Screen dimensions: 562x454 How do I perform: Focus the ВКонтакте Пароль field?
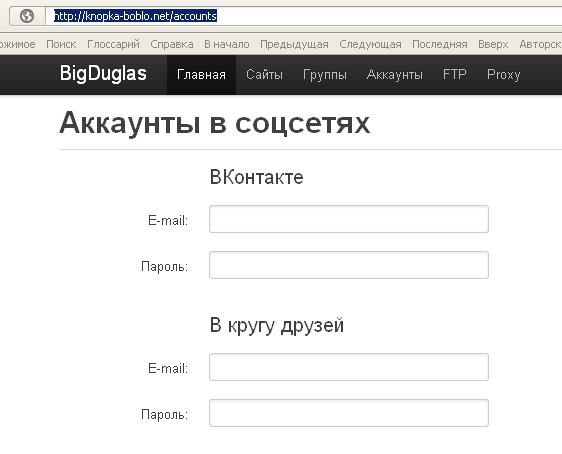(349, 265)
